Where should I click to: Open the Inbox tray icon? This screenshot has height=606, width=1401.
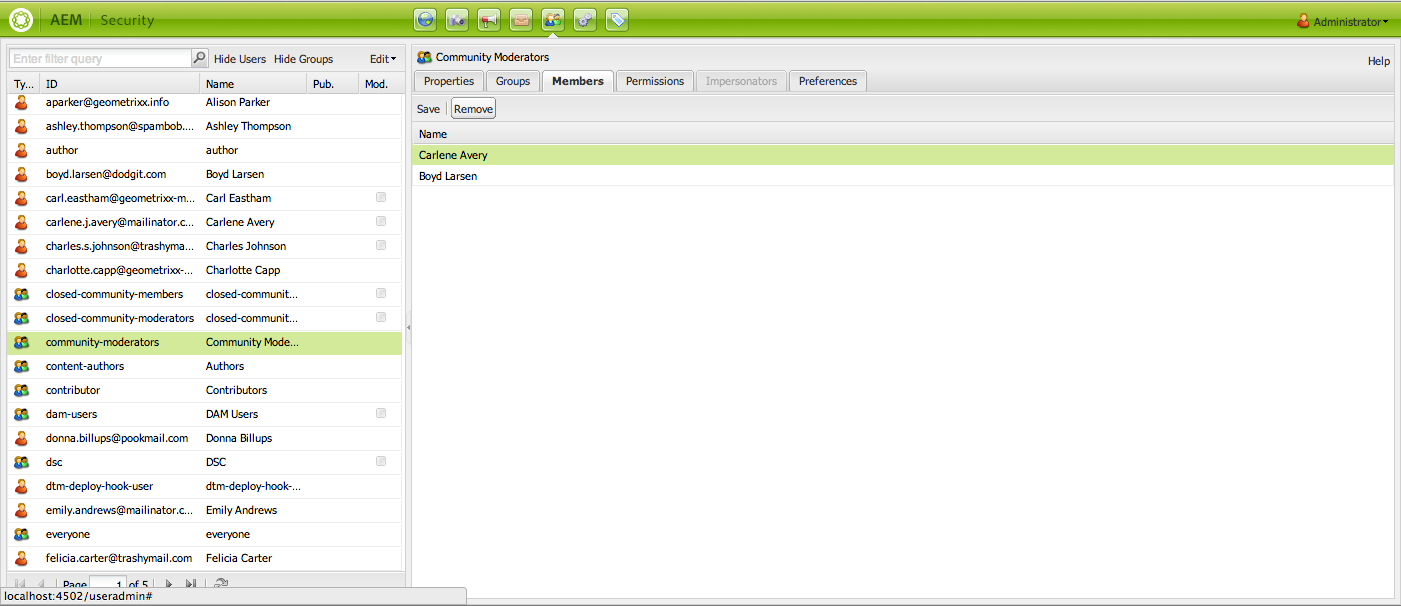coord(521,19)
